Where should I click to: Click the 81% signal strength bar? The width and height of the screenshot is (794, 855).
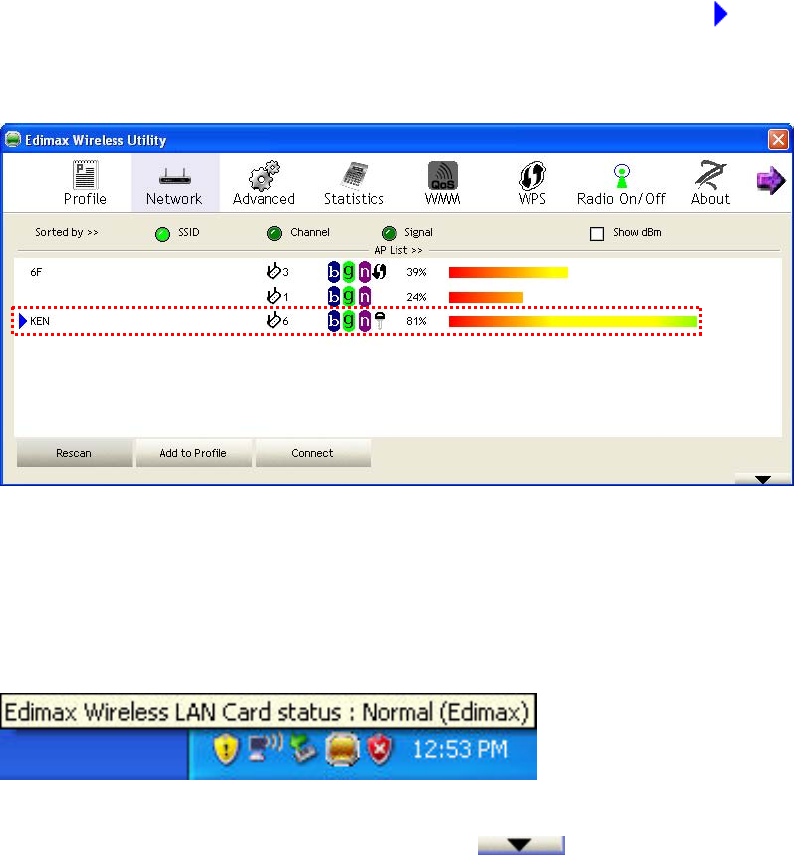(573, 321)
